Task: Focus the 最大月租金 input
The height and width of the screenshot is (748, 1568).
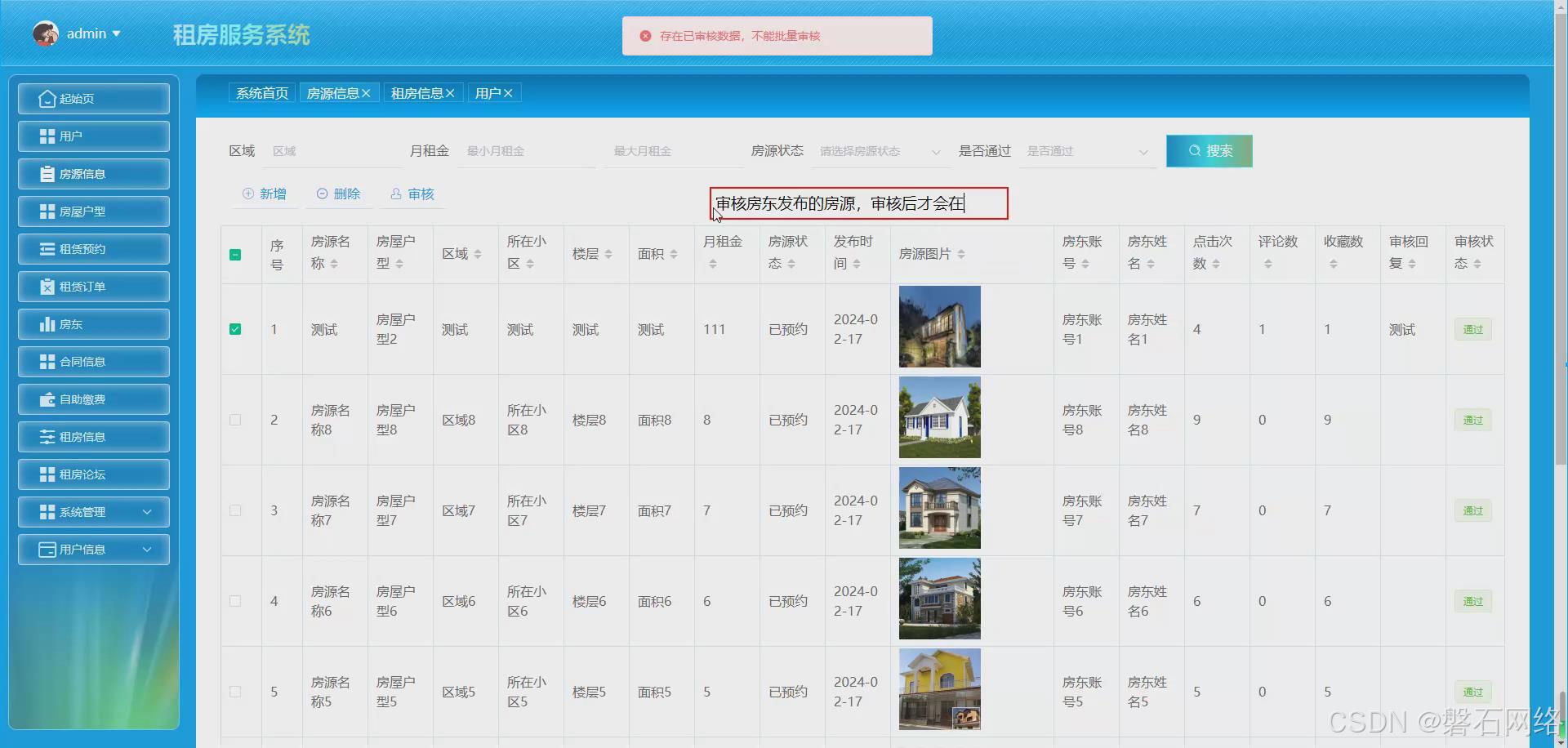Action: click(x=674, y=151)
